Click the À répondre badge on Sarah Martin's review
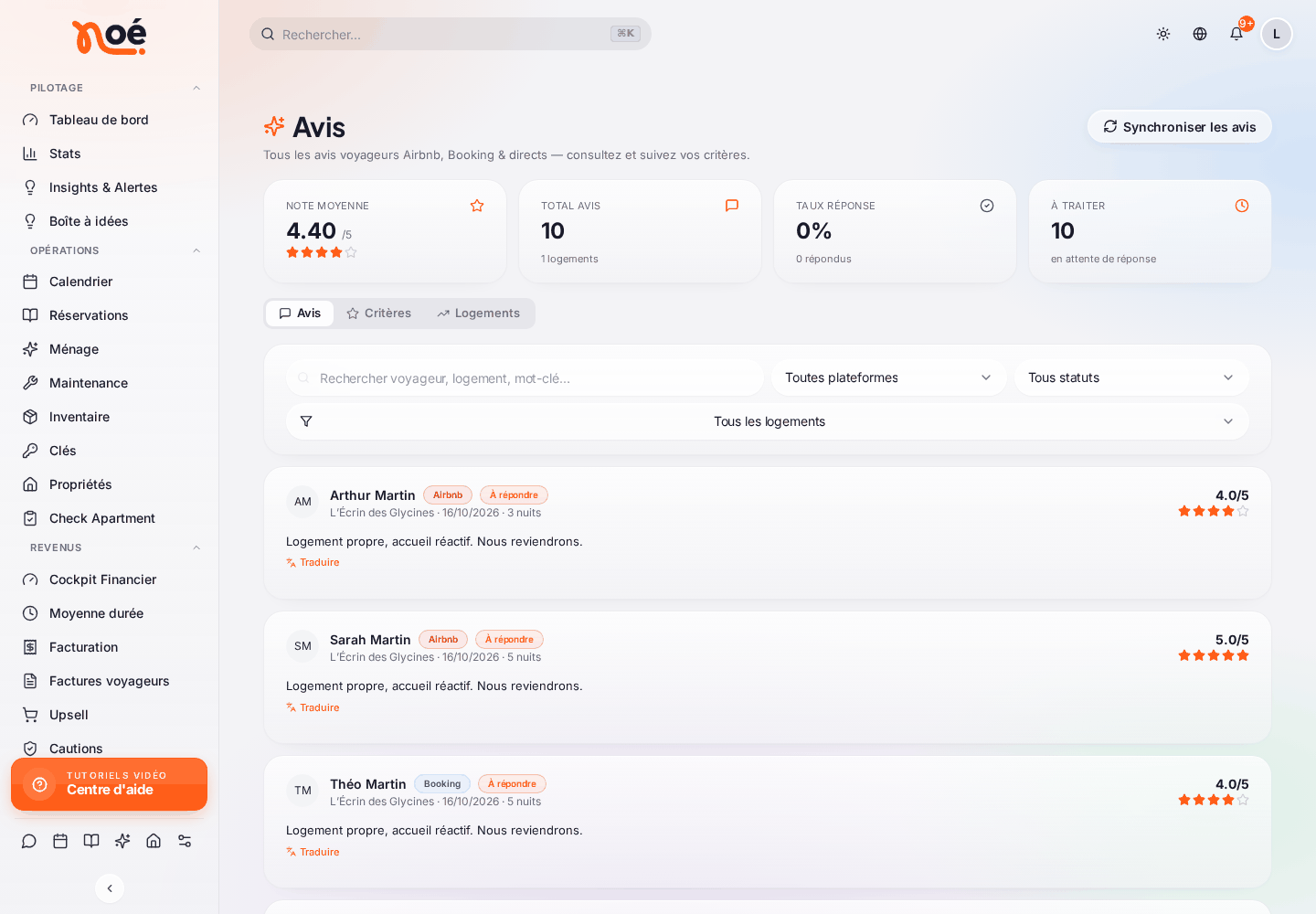Screen dimensions: 1316x914 pyautogui.click(x=509, y=640)
